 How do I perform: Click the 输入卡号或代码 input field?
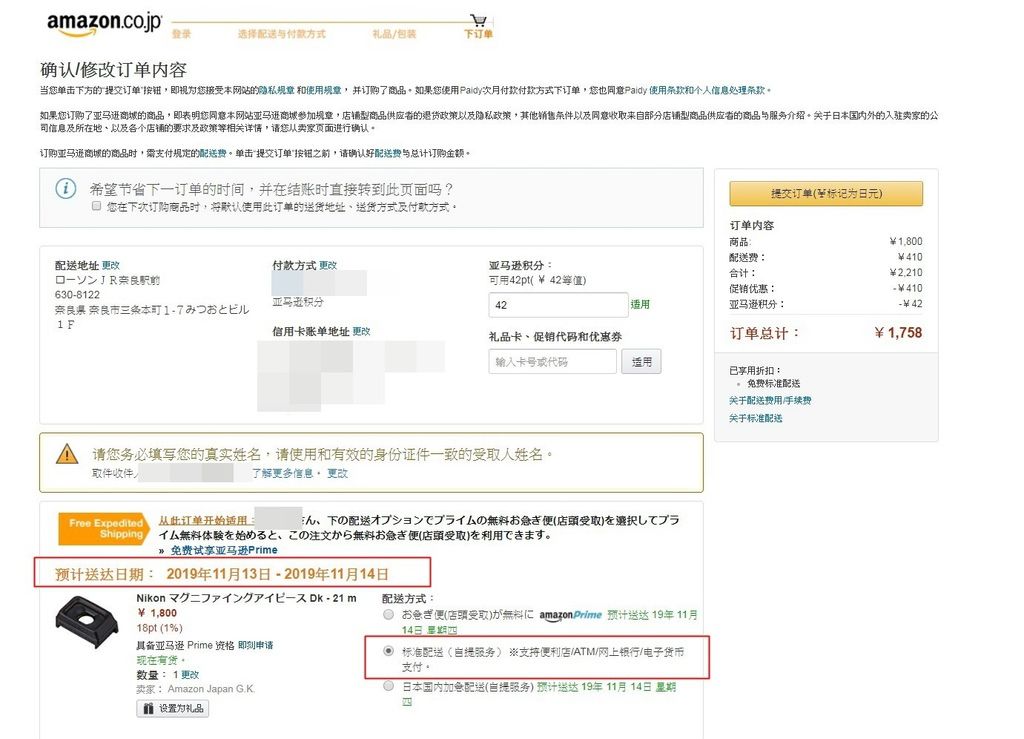[552, 362]
